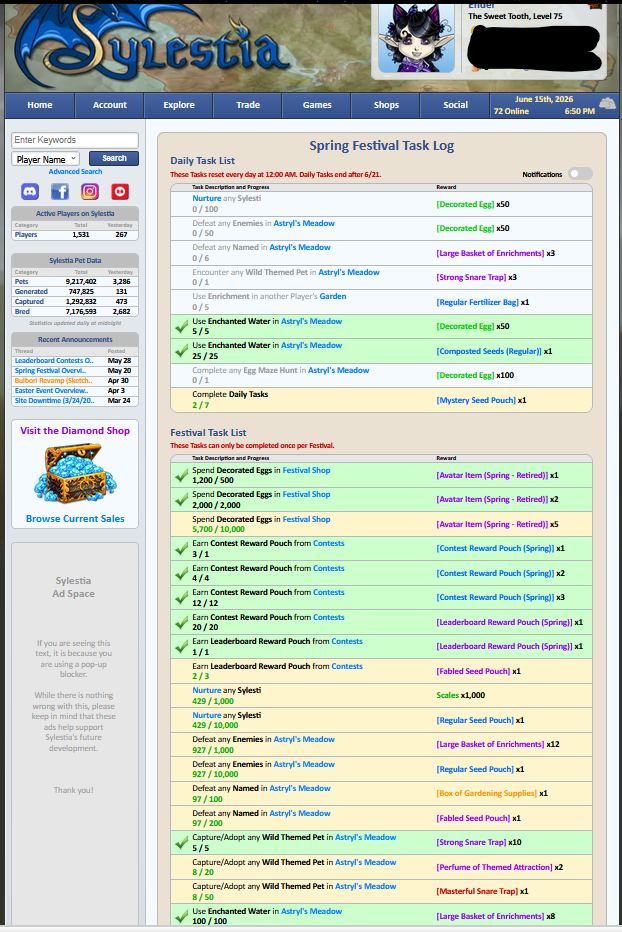The height and width of the screenshot is (932, 622).
Task: Open the Games menu
Action: tap(317, 105)
